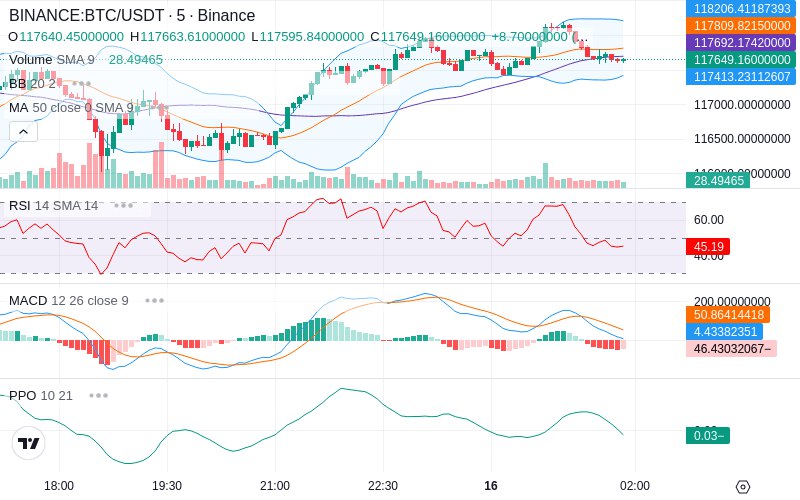Viewport: 800px width, 500px height.
Task: Click the low price value L117595.84000000
Action: (x=308, y=37)
